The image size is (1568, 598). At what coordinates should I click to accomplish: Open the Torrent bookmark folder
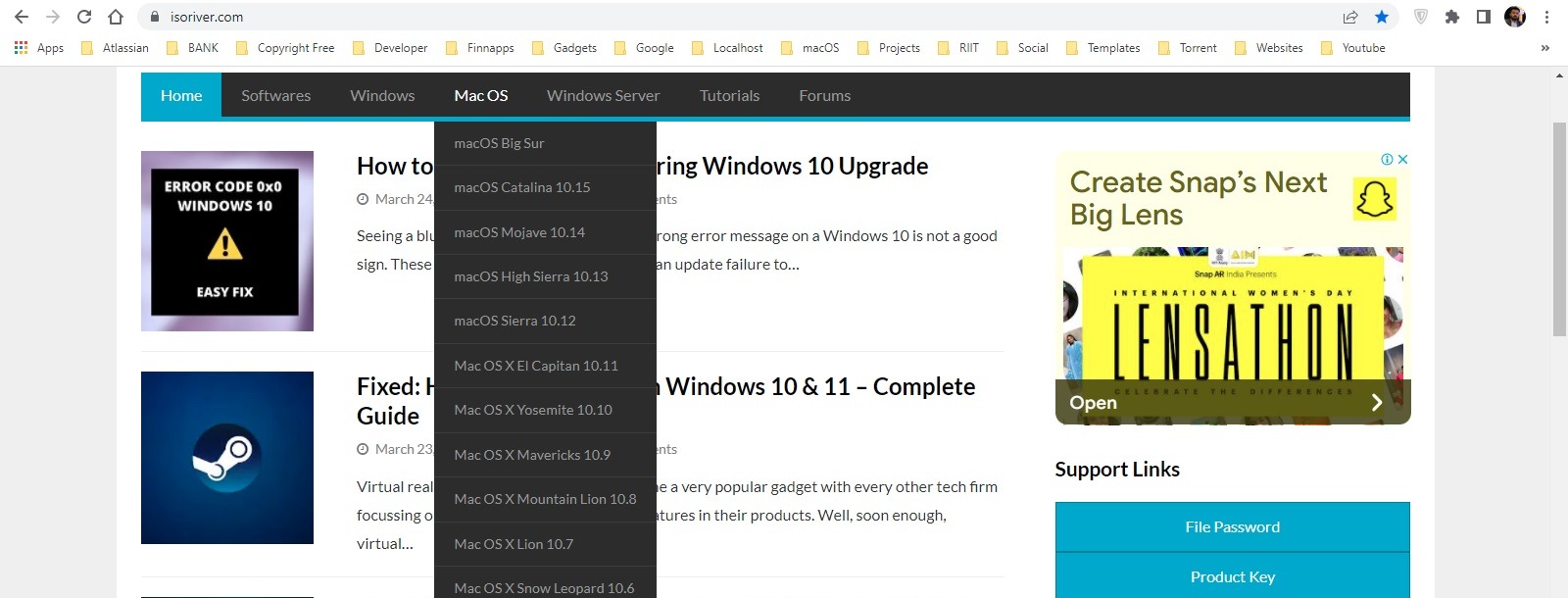1188,47
